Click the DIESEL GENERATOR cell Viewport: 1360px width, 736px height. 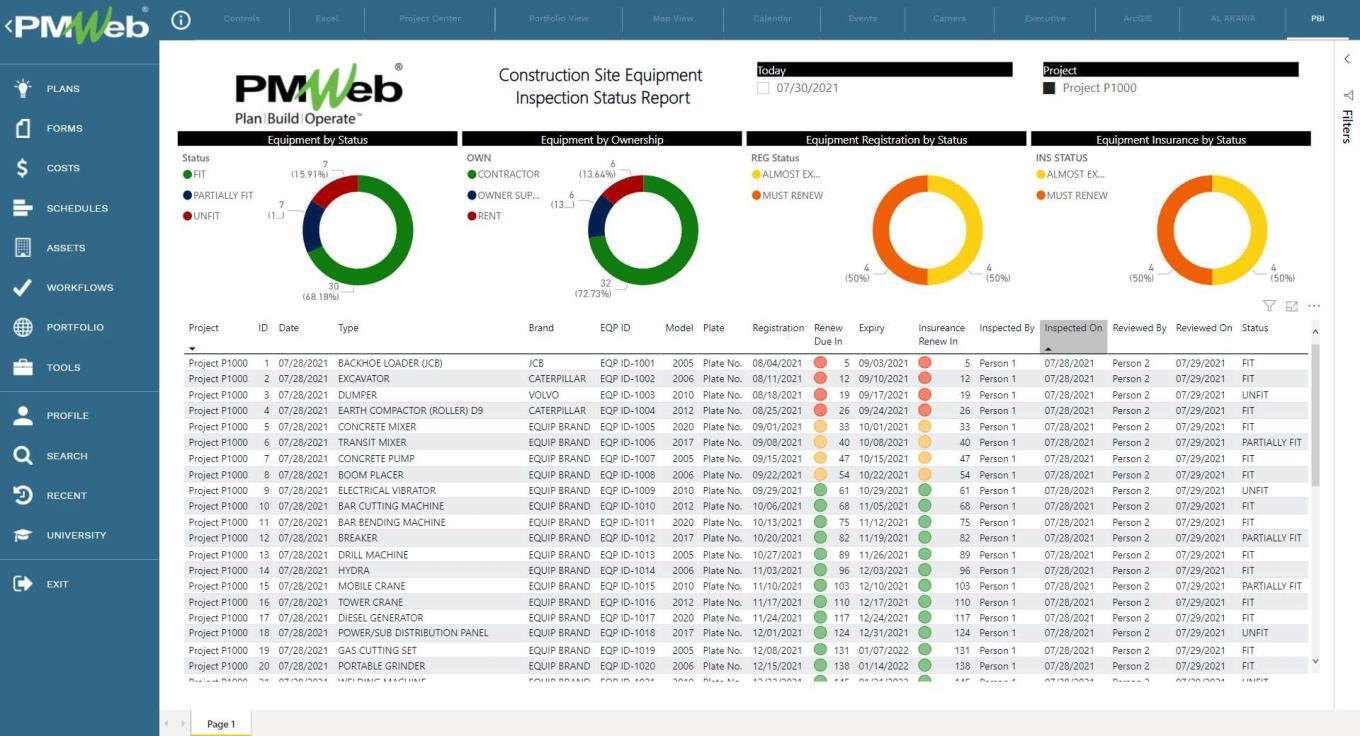(381, 618)
